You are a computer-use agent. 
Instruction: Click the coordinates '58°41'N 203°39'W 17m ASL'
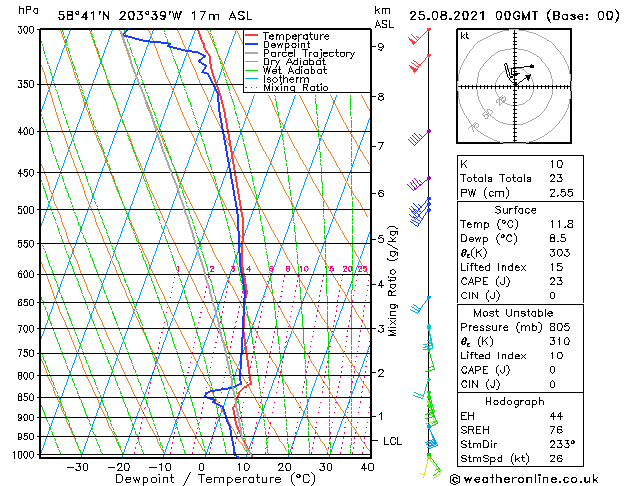point(155,16)
